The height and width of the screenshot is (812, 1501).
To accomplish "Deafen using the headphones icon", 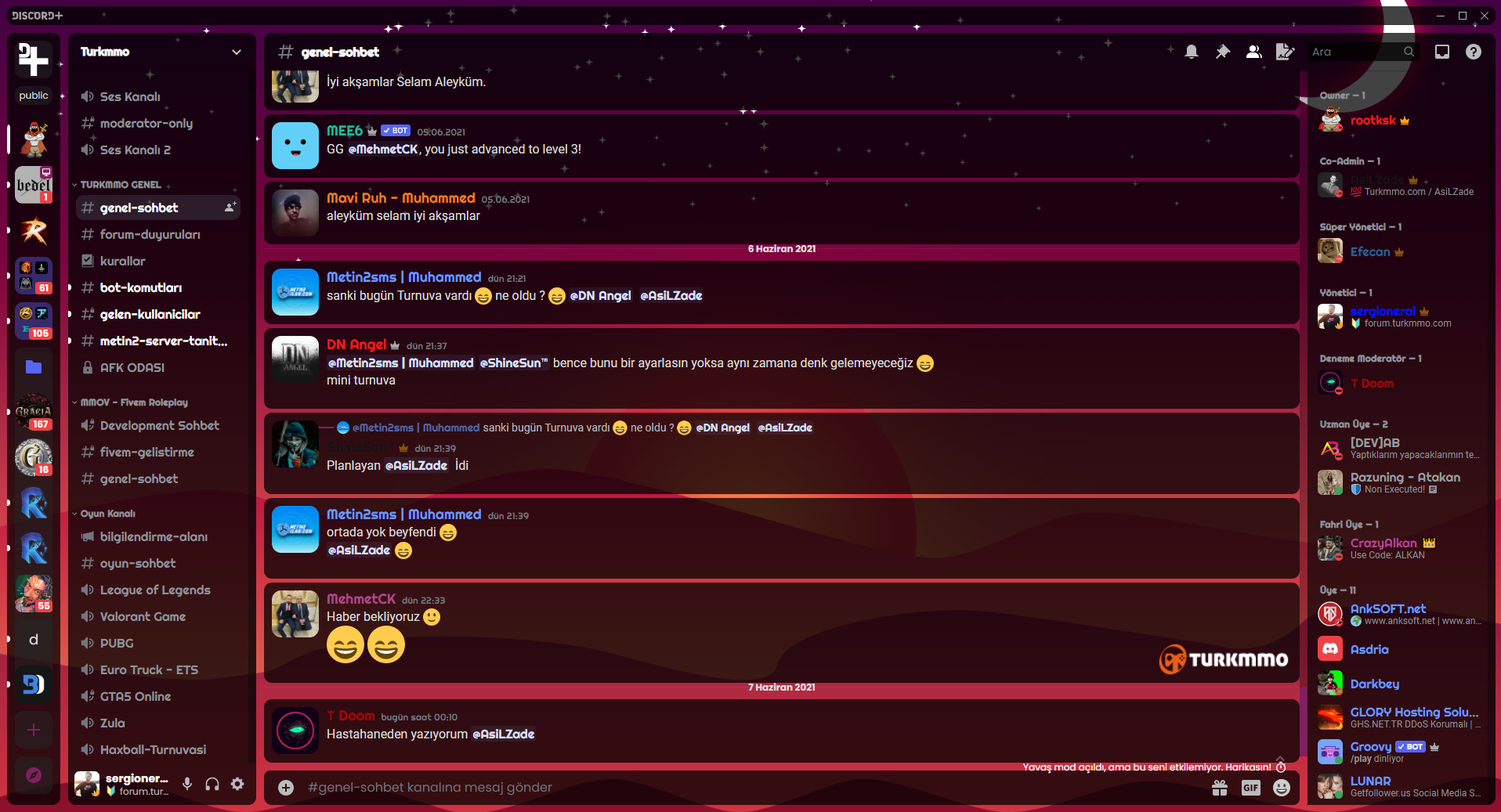I will click(x=212, y=784).
